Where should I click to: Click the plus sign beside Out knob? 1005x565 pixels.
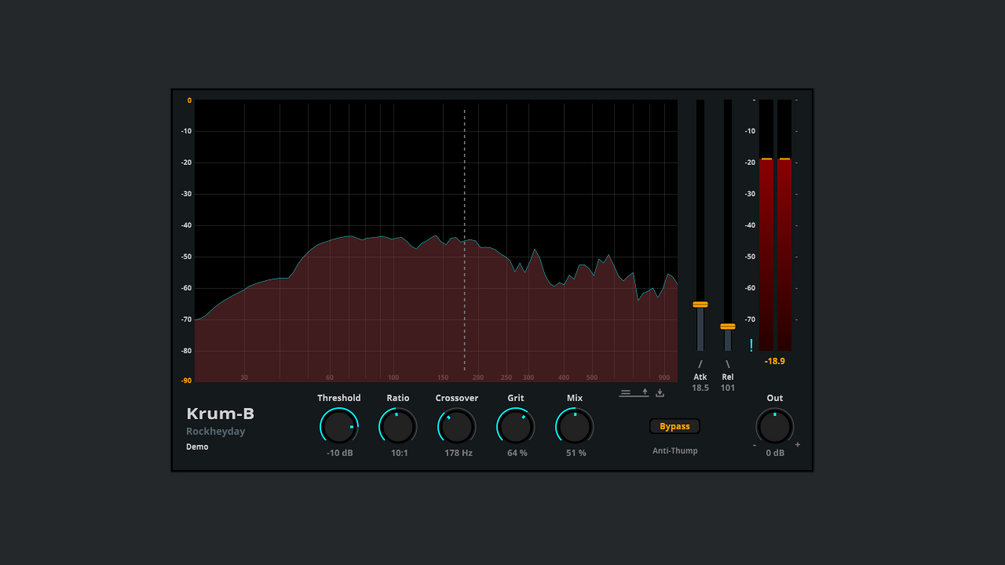(x=797, y=444)
